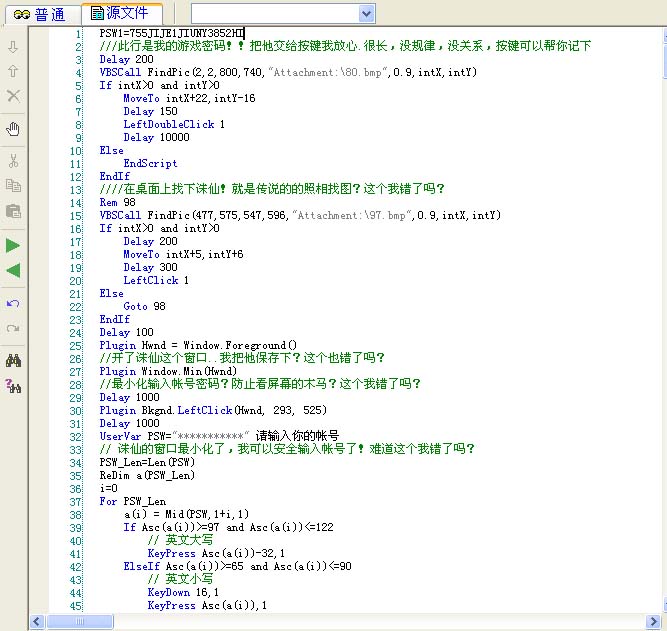
Task: Click the delete X icon
Action: click(13, 96)
